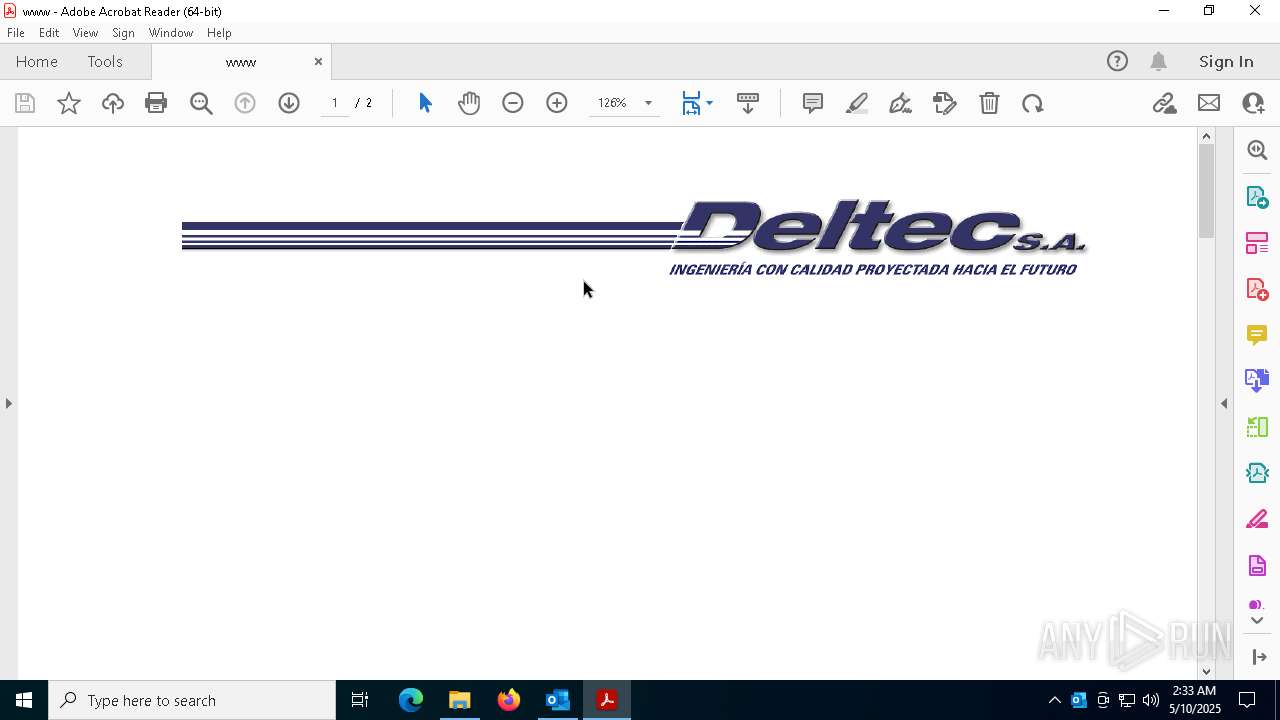
Task: Zoom in with the plus button
Action: click(x=557, y=103)
